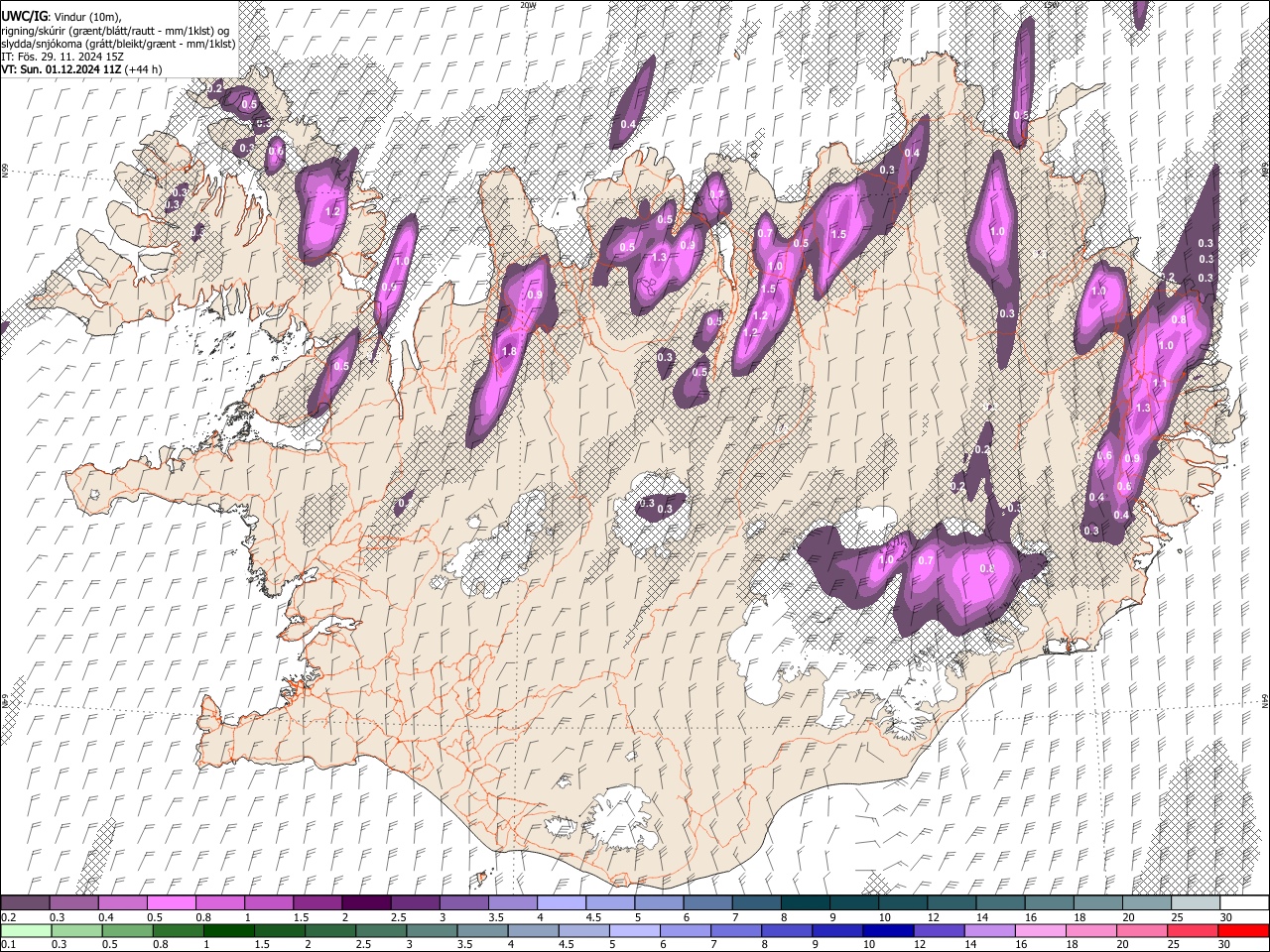Viewport: 1270px width, 952px height.
Task: Click the 'UWC/IG: Vindur (10m),' title line
Action: tap(61, 17)
